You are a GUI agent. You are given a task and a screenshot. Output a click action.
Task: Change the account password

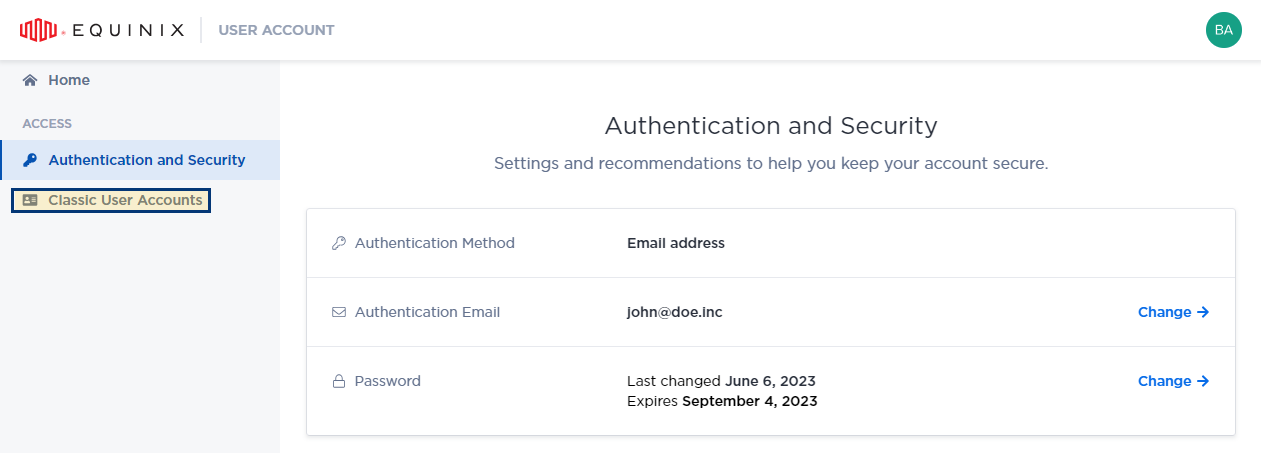[1174, 381]
